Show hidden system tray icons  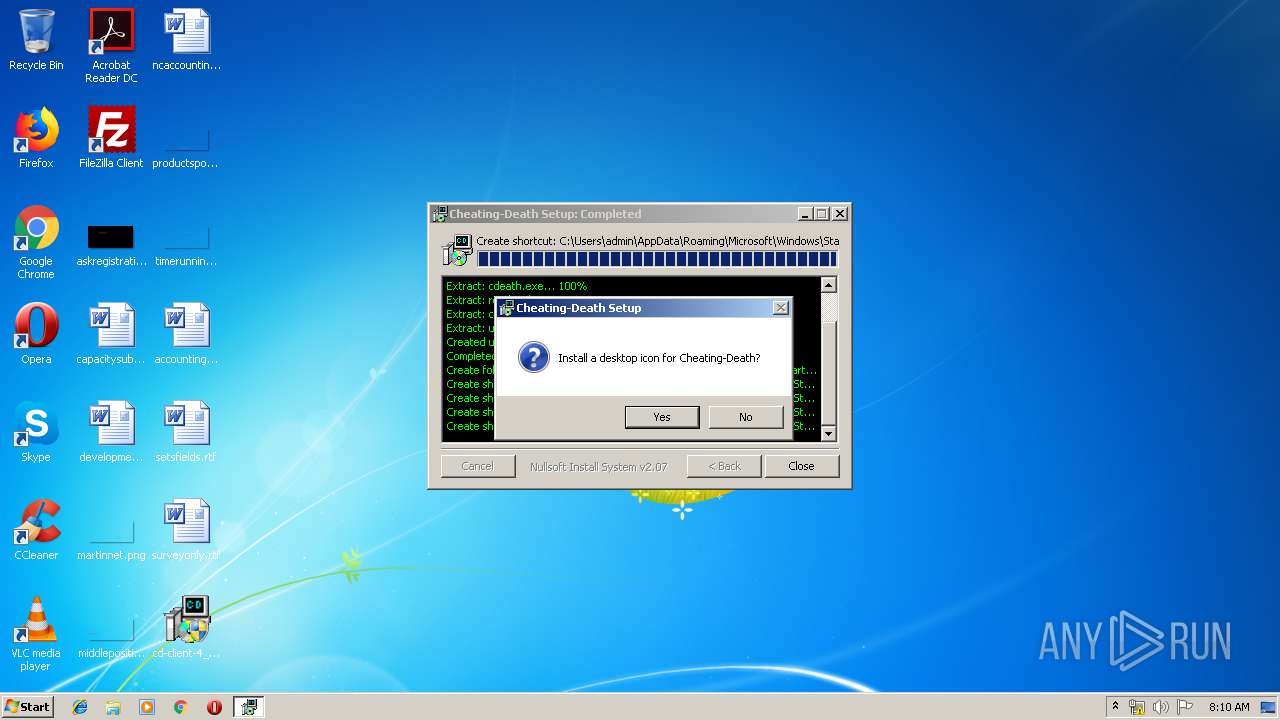coord(1115,707)
